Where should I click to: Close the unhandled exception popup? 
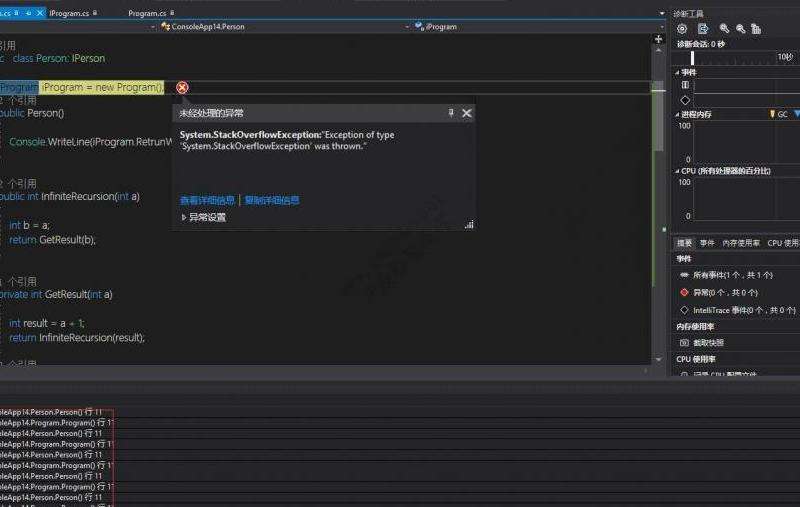[x=467, y=113]
